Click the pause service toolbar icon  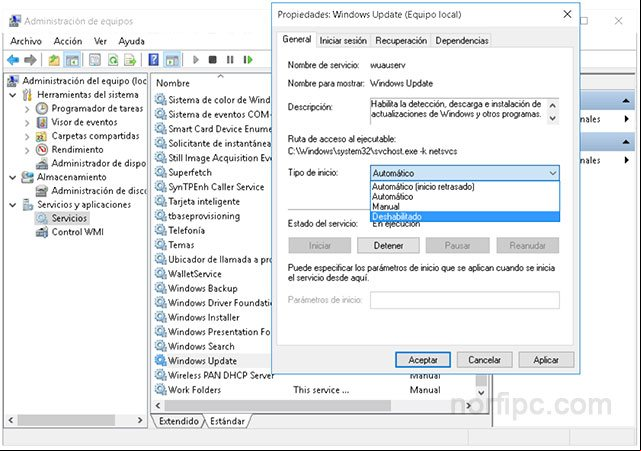pos(230,60)
